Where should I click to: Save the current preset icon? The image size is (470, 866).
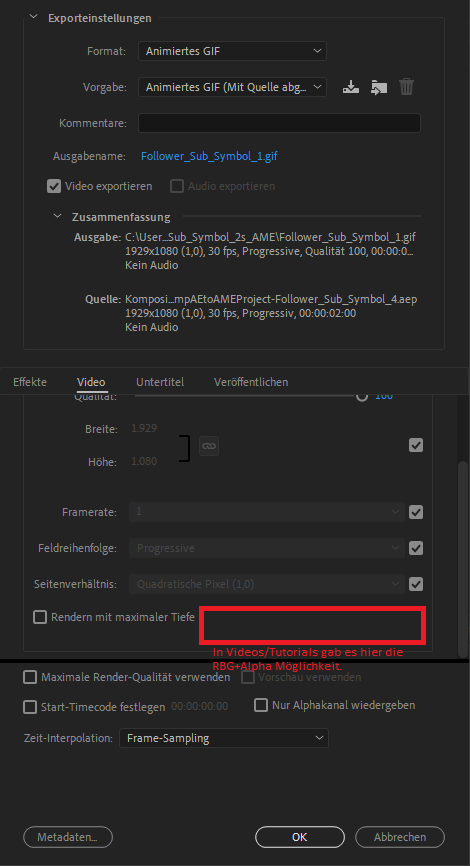click(351, 87)
